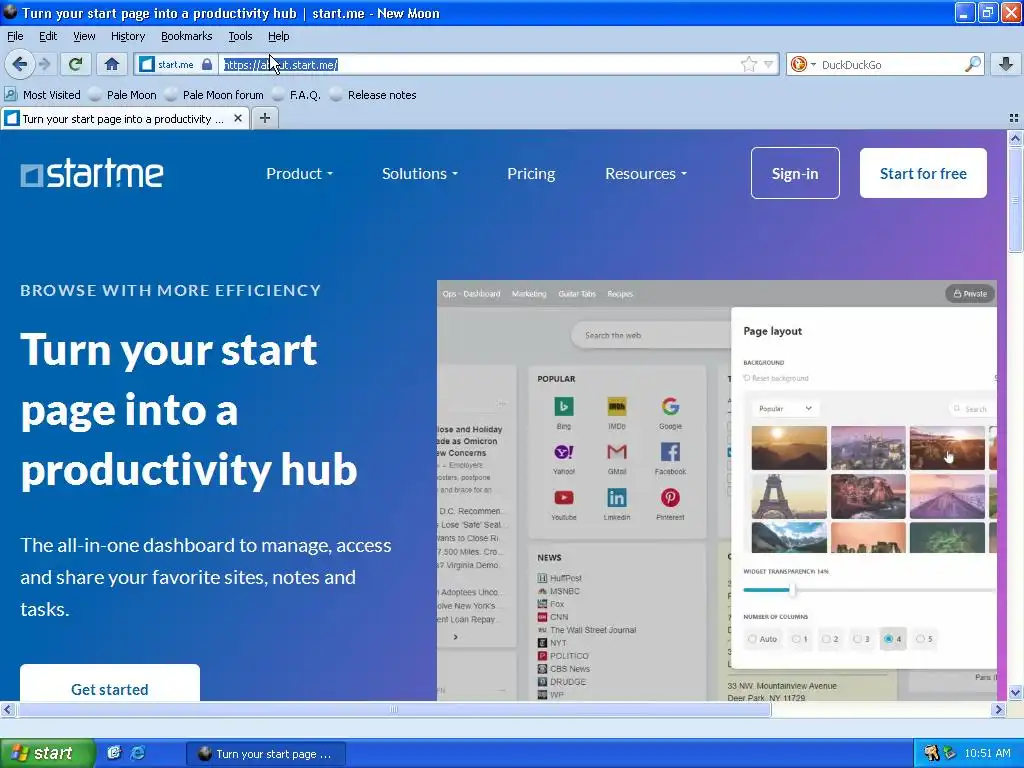The height and width of the screenshot is (768, 1024).
Task: Open the Most Visited bookmarks icon
Action: (x=10, y=94)
